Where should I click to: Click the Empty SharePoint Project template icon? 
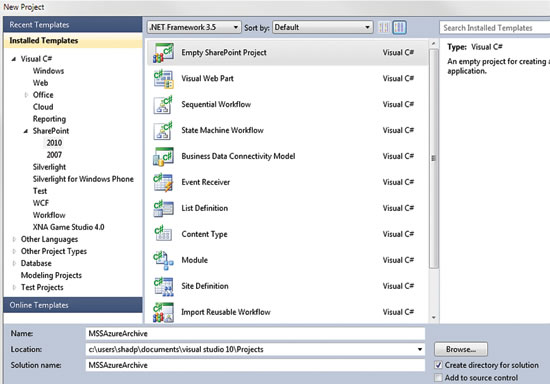[x=163, y=53]
